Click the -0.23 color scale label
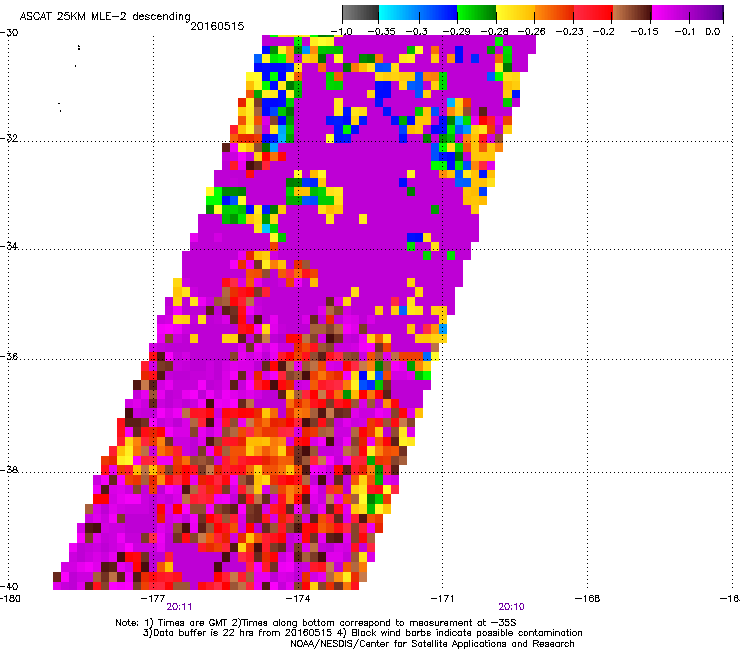Screen dimensions: 740x650 point(569,32)
